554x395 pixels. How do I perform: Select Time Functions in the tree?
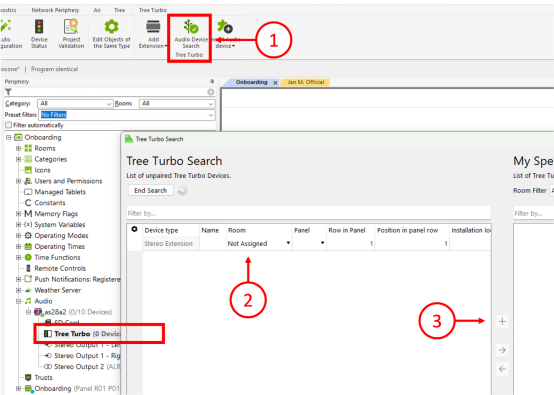[57, 258]
